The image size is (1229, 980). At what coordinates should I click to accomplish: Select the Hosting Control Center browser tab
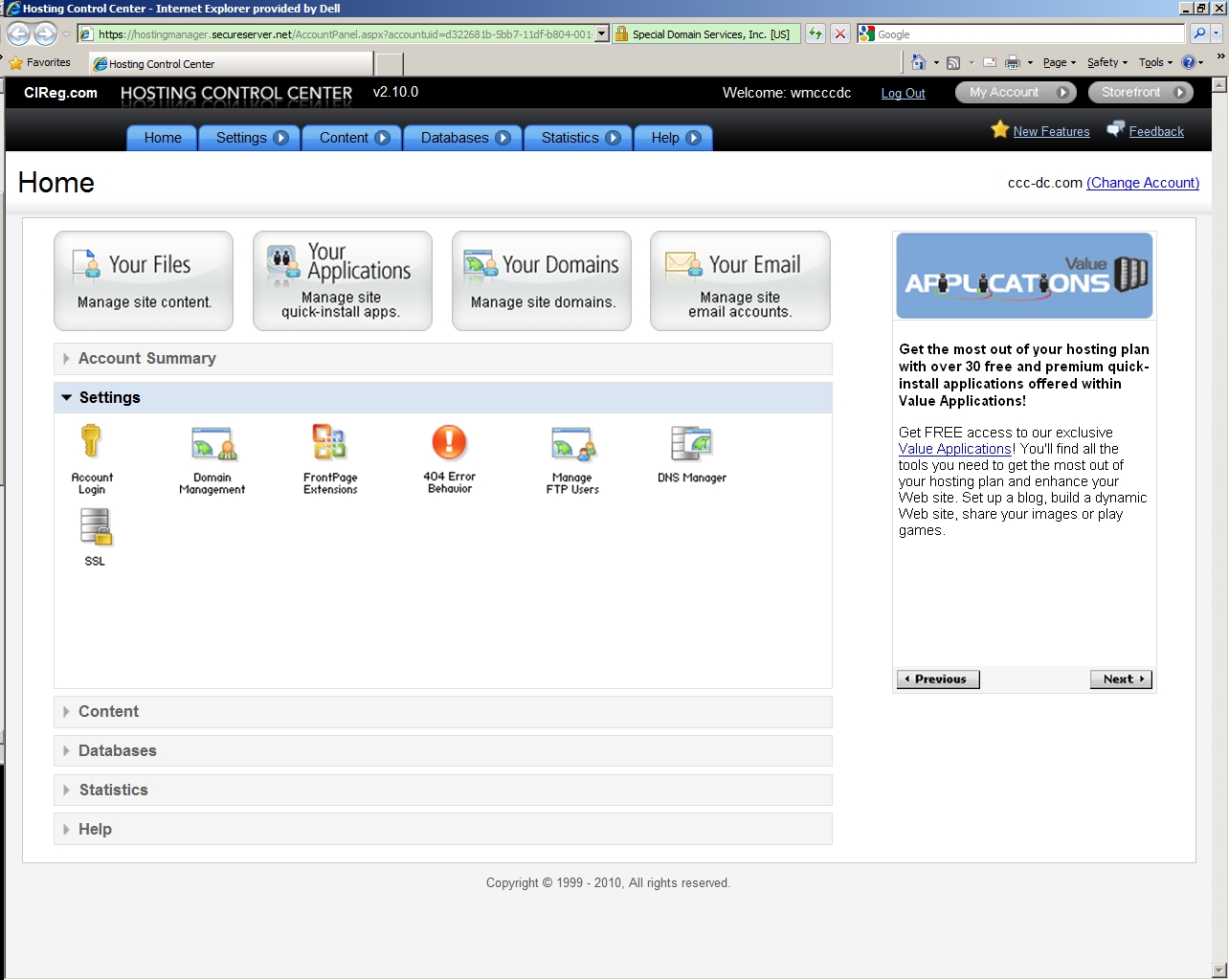point(231,64)
